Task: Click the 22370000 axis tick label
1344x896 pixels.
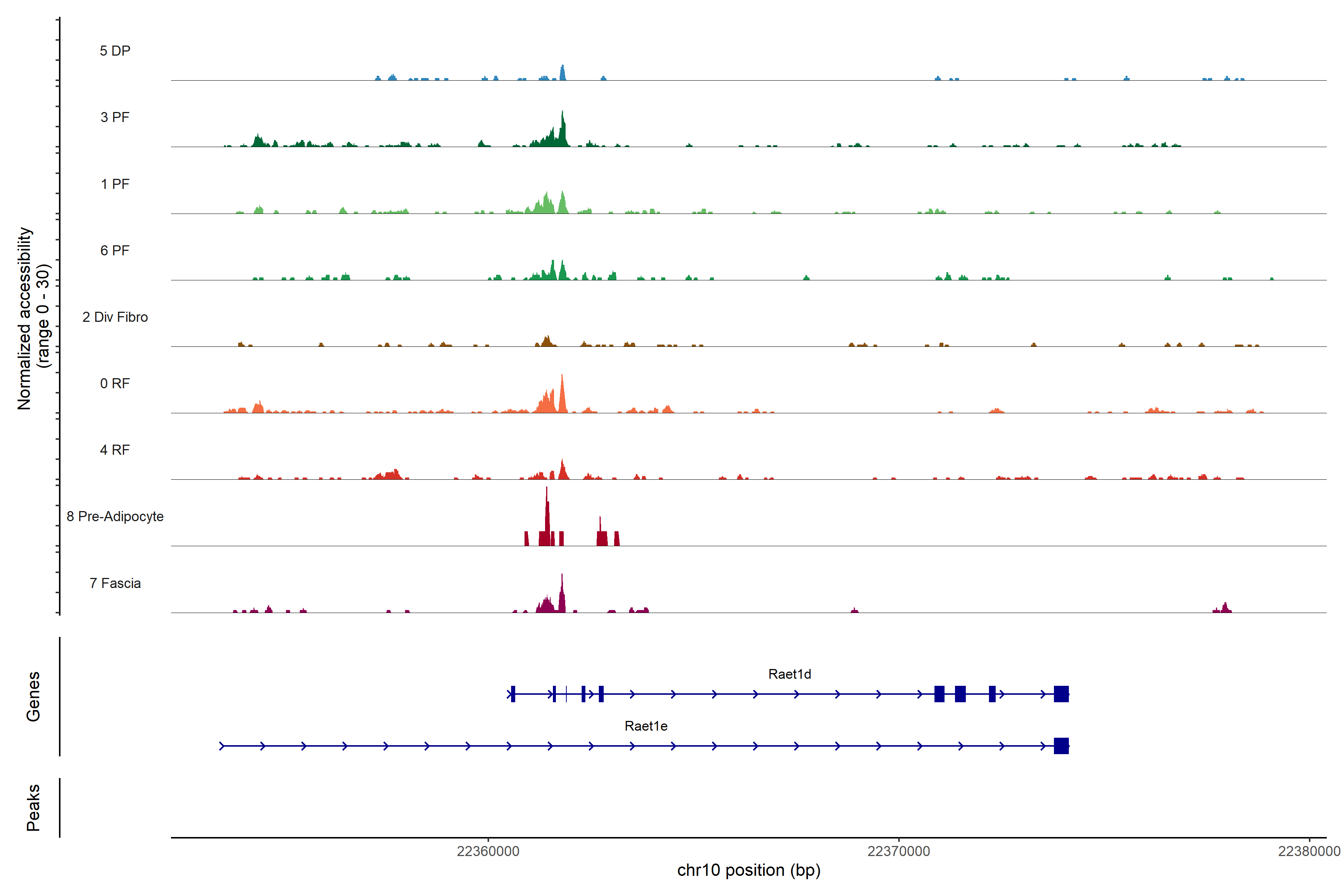Action: (898, 852)
